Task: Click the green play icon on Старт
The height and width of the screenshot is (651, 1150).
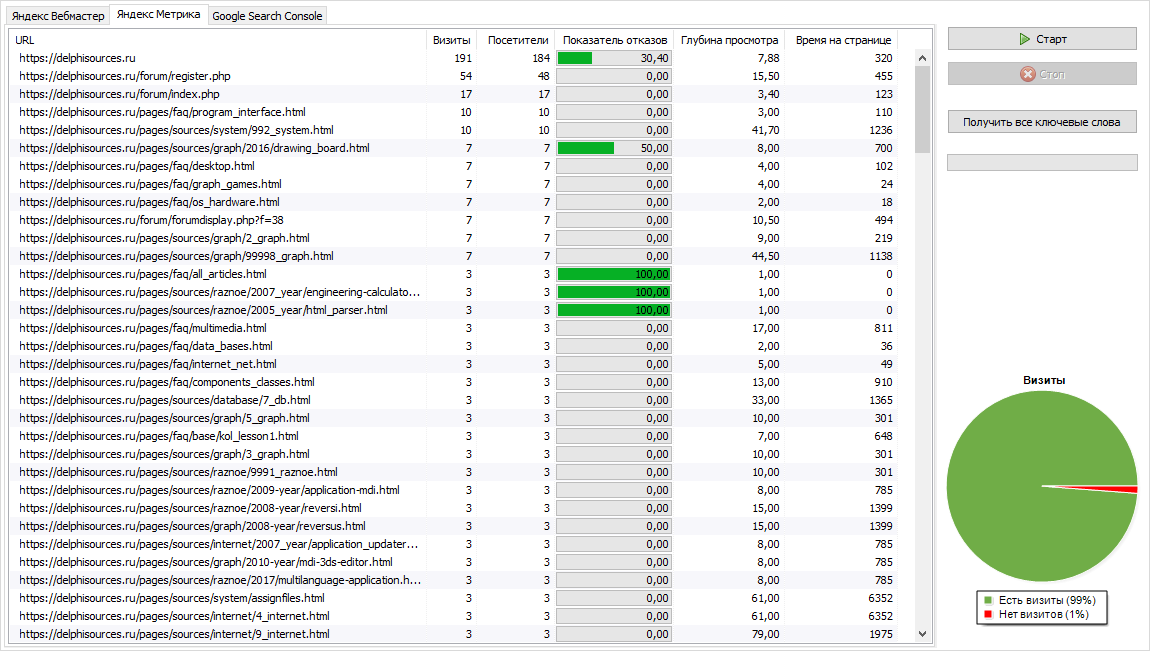Action: tap(1024, 39)
